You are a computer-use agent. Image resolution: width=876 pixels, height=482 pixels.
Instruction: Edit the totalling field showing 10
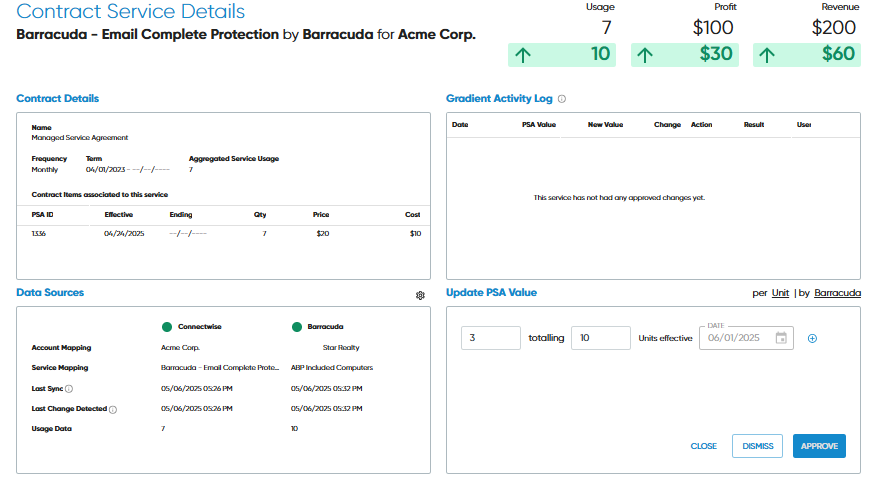(x=601, y=338)
